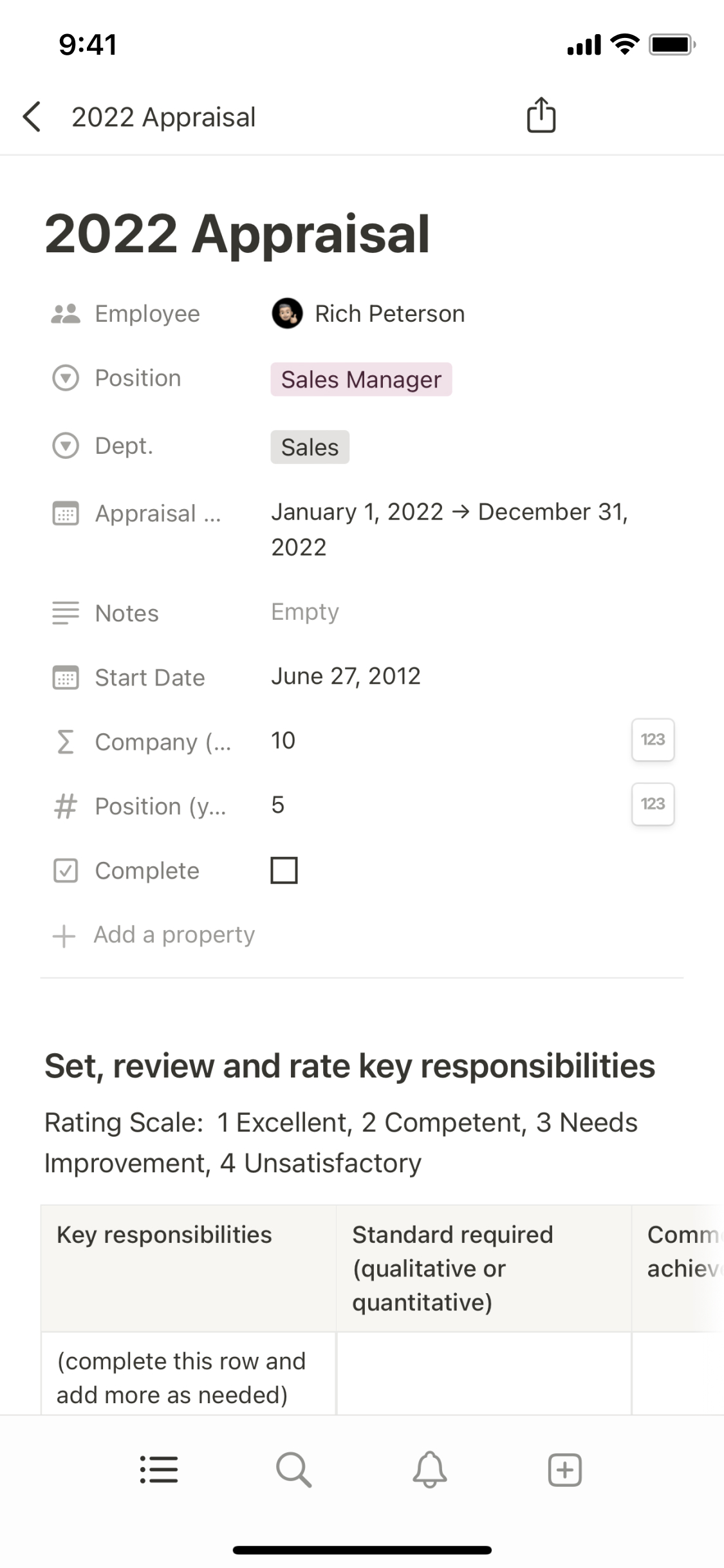Tap the empty Notes field

click(x=305, y=612)
